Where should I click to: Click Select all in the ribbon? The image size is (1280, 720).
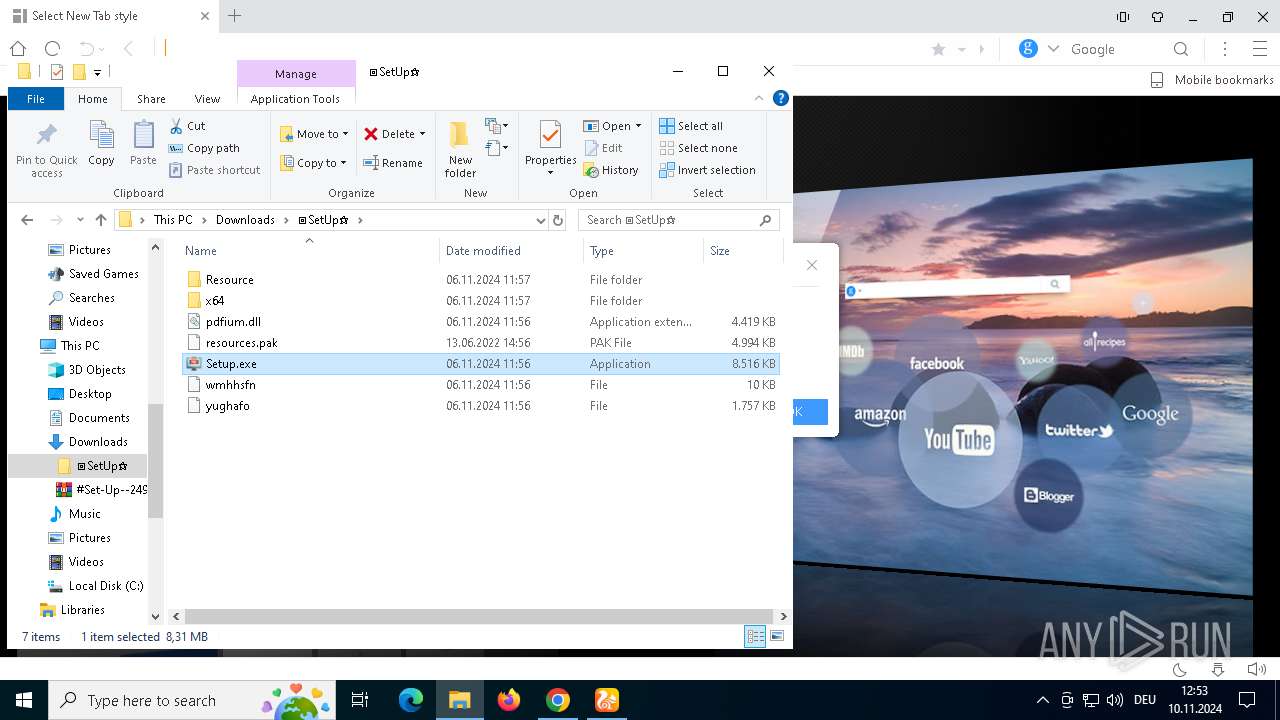tap(691, 126)
